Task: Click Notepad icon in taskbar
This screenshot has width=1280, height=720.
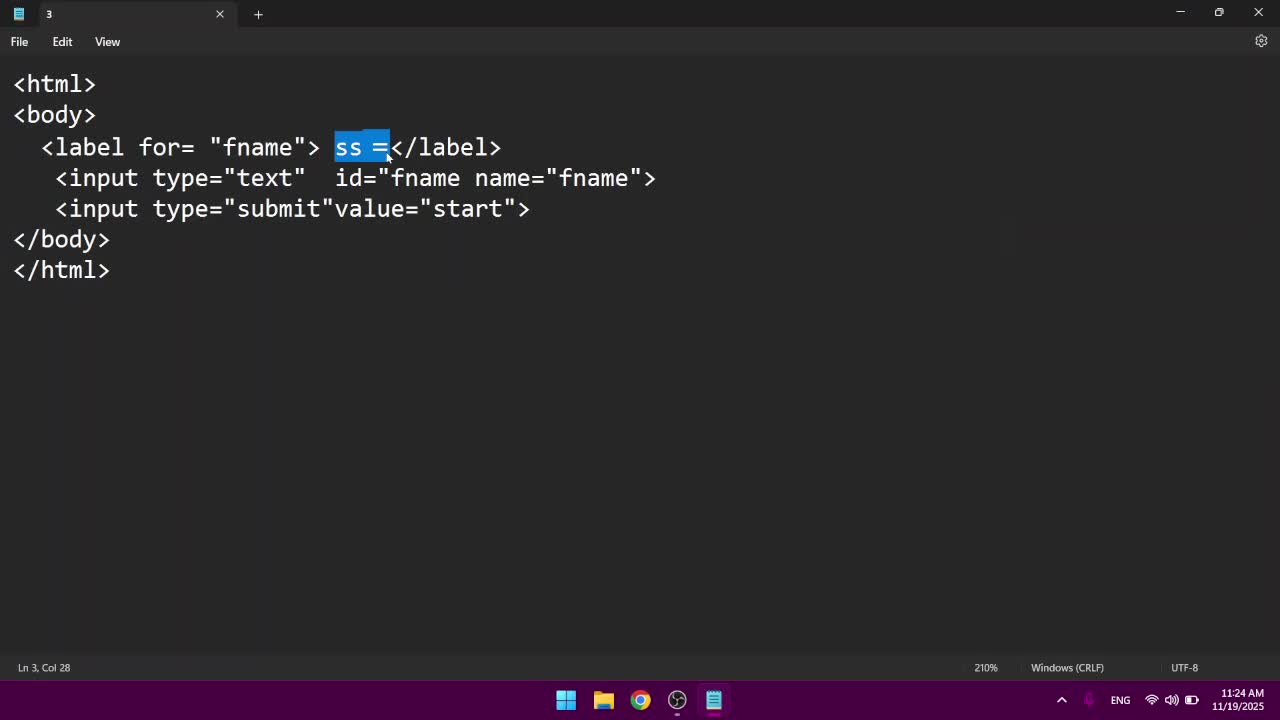Action: click(x=714, y=700)
